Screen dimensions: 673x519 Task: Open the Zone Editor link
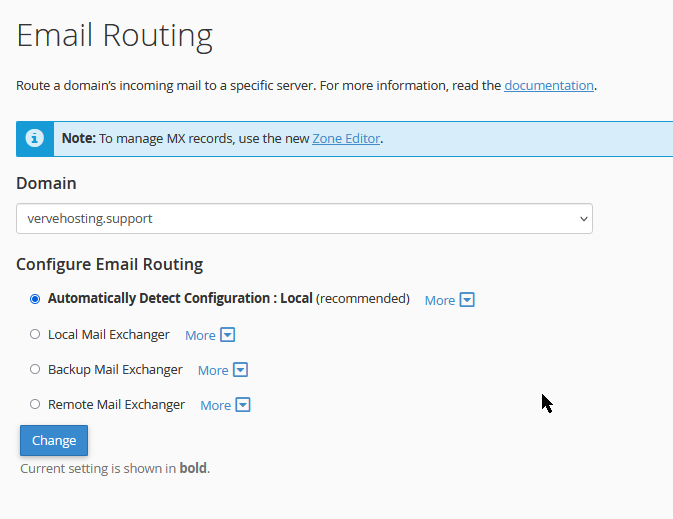pyautogui.click(x=346, y=139)
